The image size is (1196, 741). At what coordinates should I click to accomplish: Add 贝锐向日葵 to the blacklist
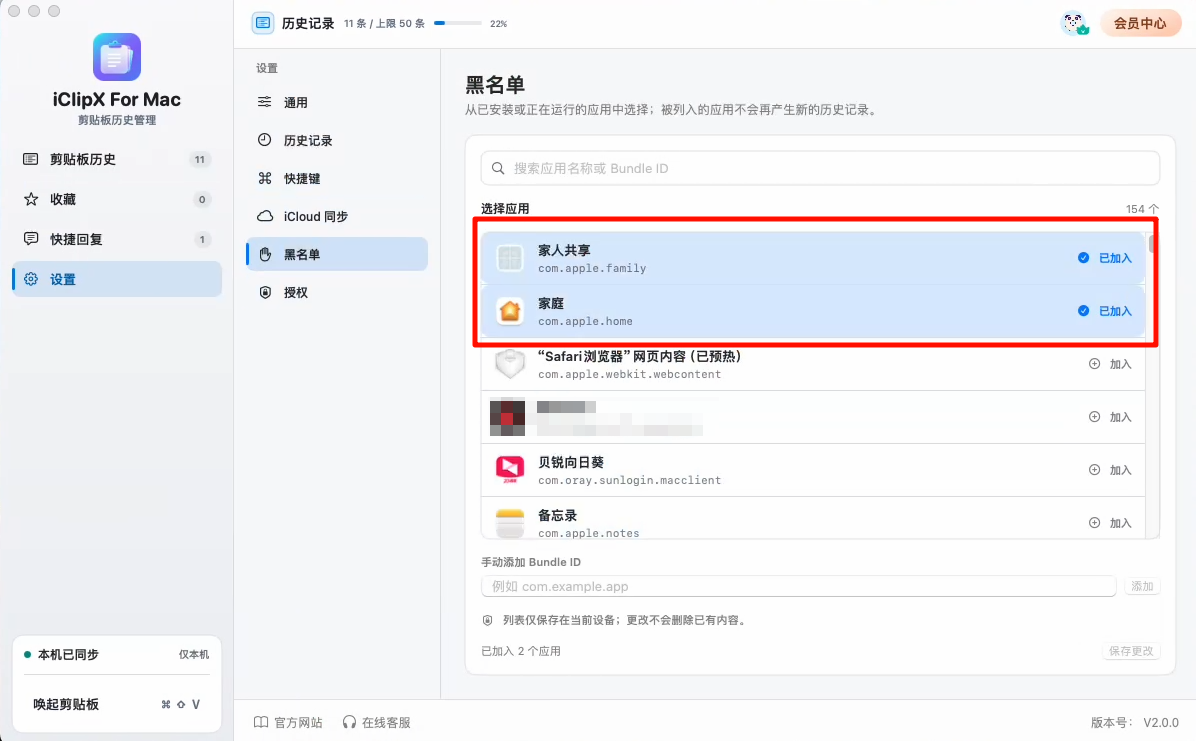click(1110, 470)
